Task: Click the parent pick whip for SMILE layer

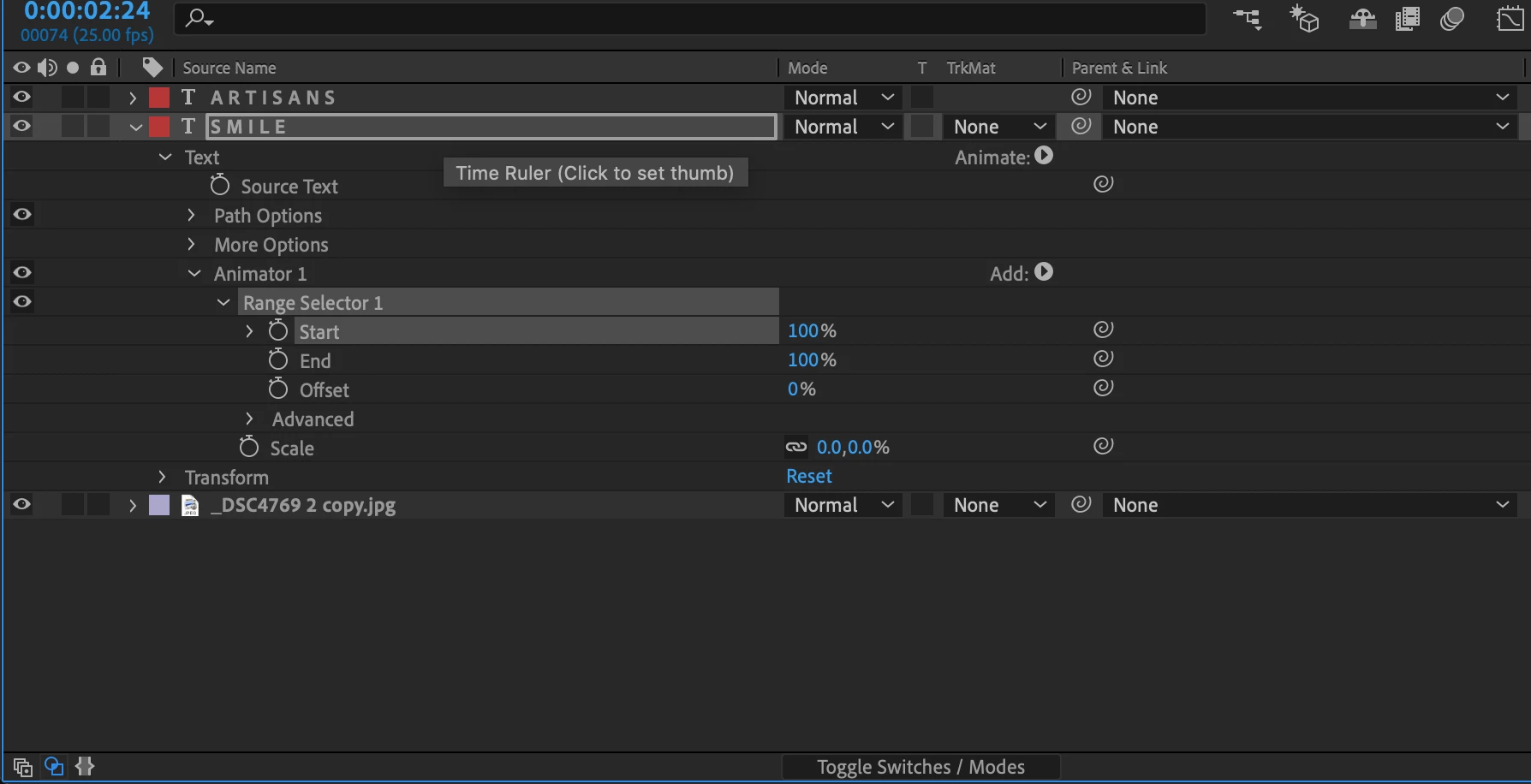Action: pyautogui.click(x=1081, y=126)
